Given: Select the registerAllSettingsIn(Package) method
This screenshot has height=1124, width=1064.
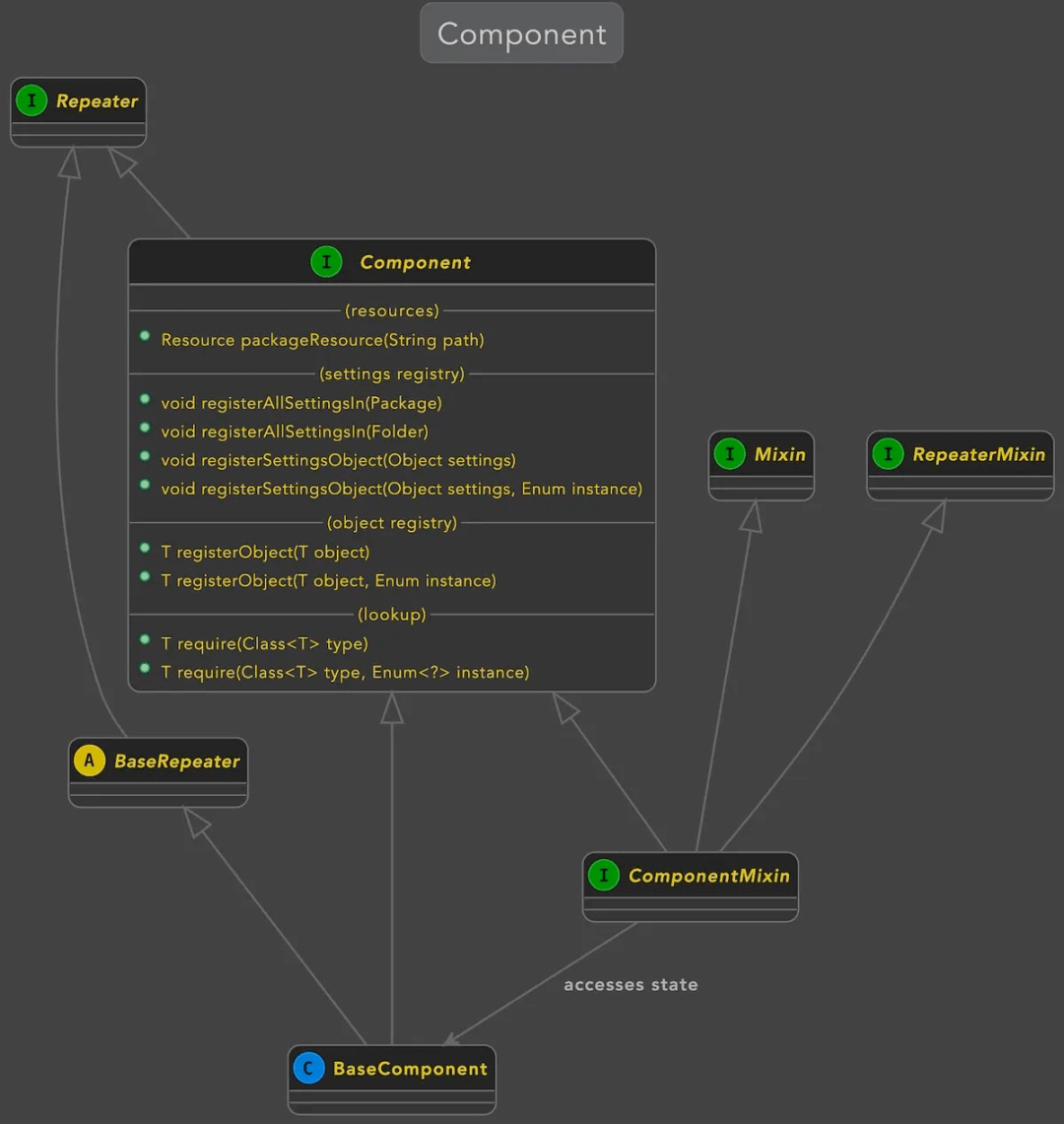Looking at the screenshot, I should (x=301, y=403).
